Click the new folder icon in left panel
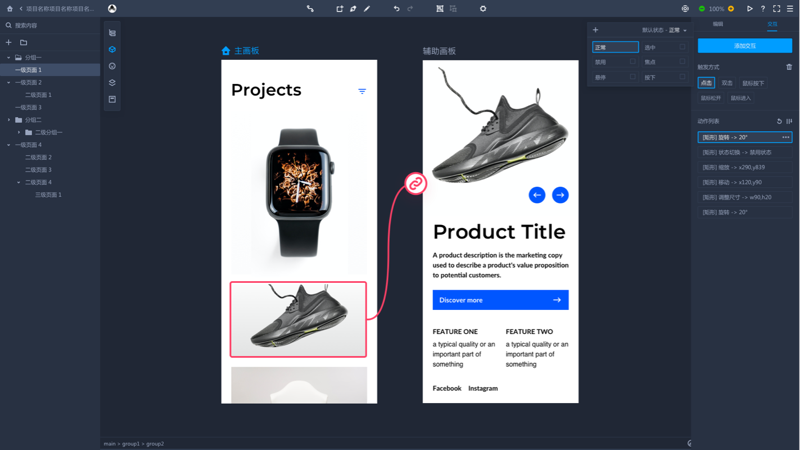The height and width of the screenshot is (450, 800). [24, 42]
